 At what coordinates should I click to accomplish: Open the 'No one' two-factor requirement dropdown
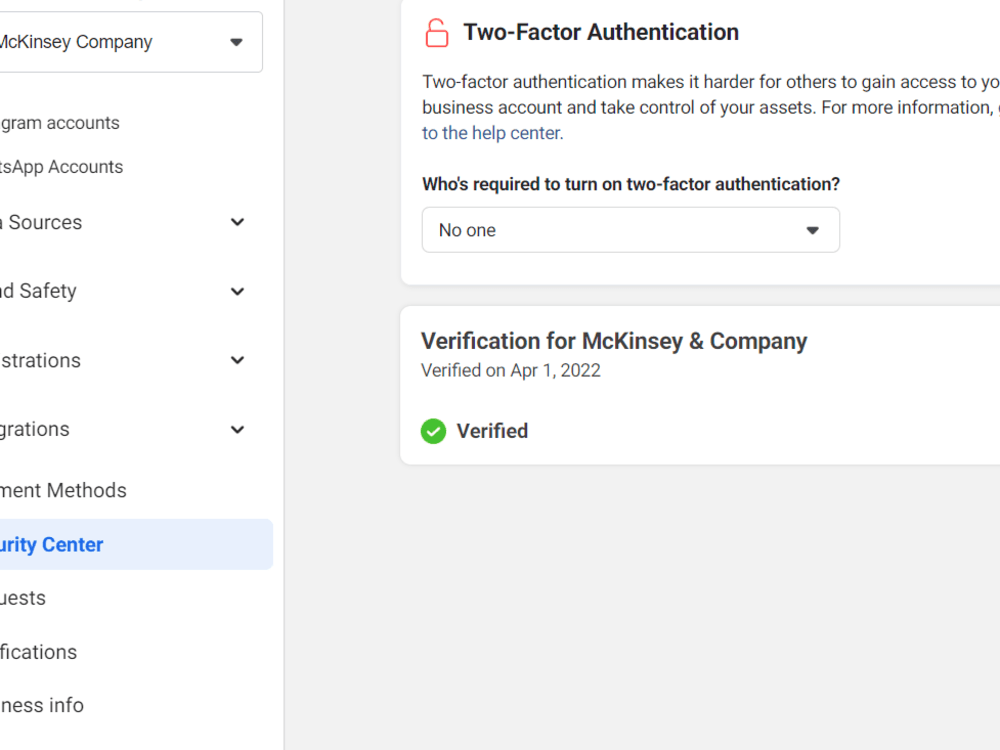631,230
